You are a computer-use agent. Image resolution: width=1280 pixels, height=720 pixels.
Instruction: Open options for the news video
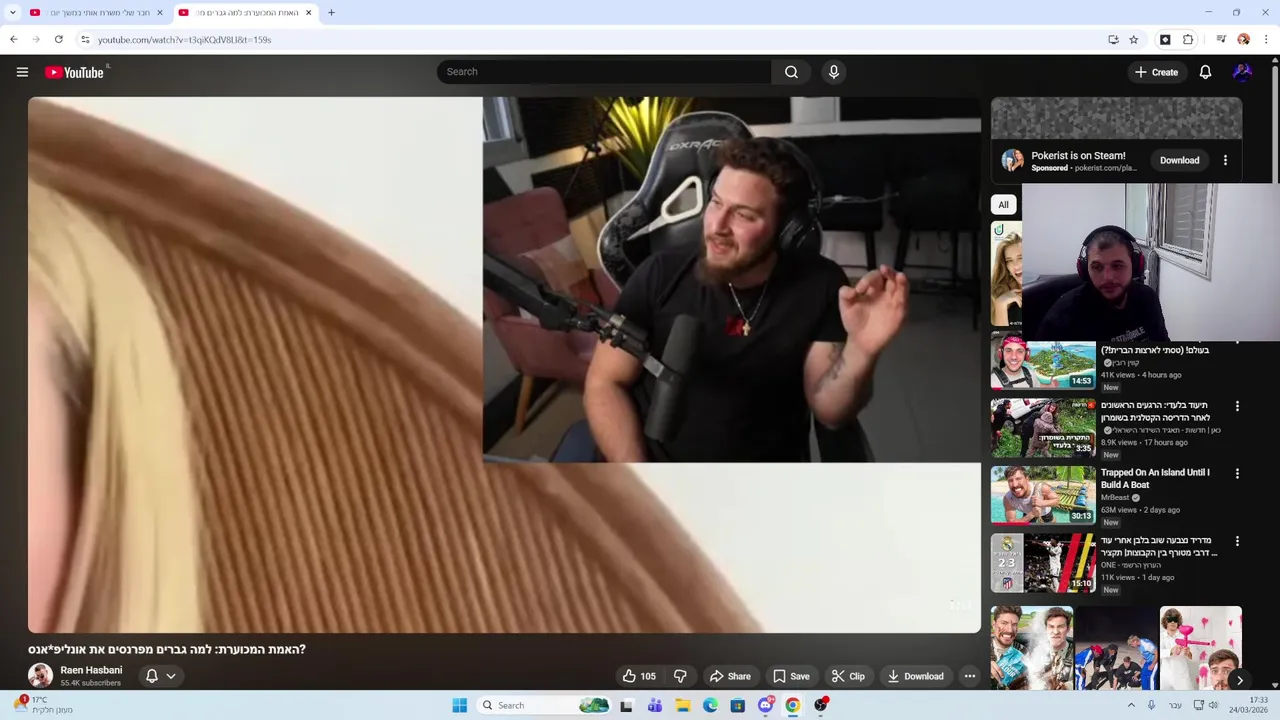click(x=1237, y=406)
